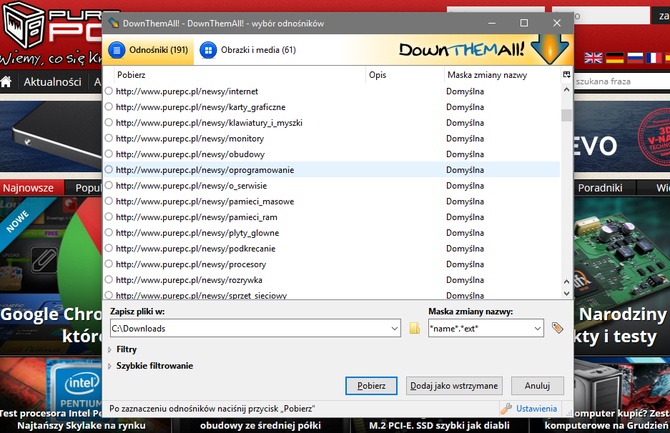Viewport: 670px width, 433px height.
Task: Click the PurePC cube logo
Action: pyautogui.click(x=24, y=25)
